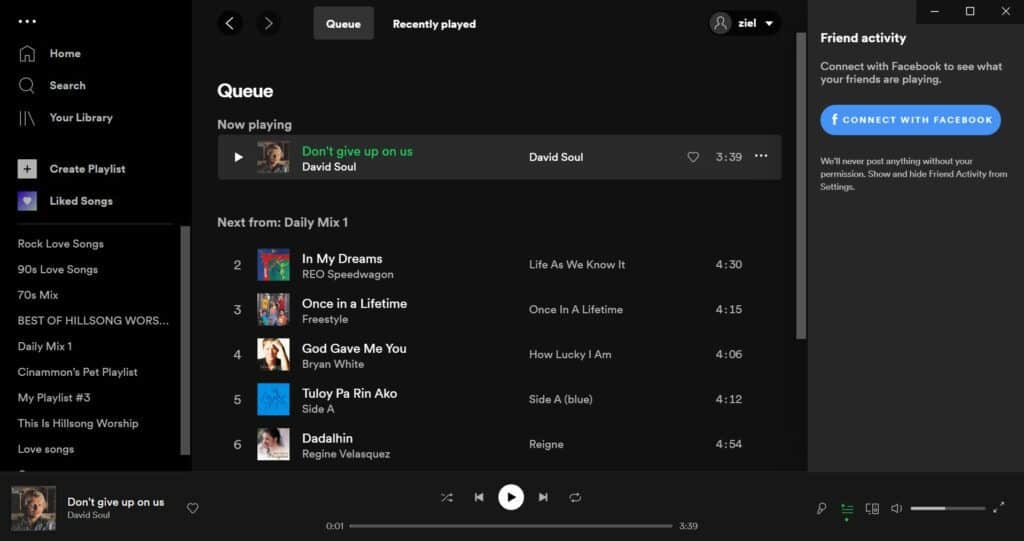Viewport: 1024px width, 541px height.
Task: Click the main queue scrollbar
Action: [801, 186]
